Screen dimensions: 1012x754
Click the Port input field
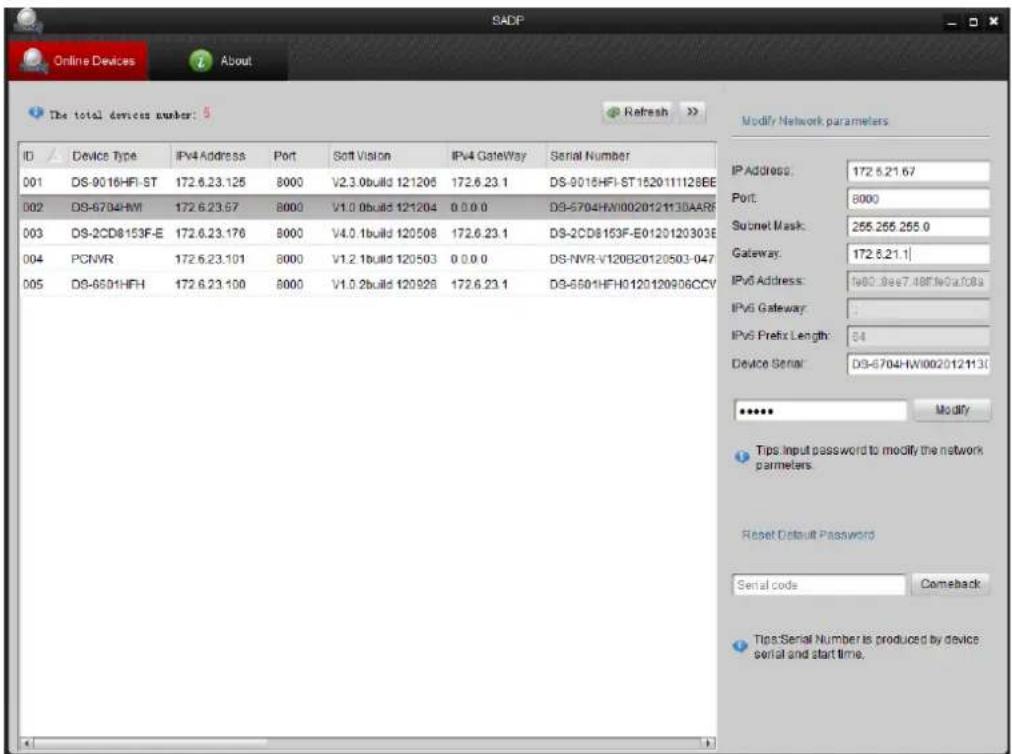(x=918, y=199)
